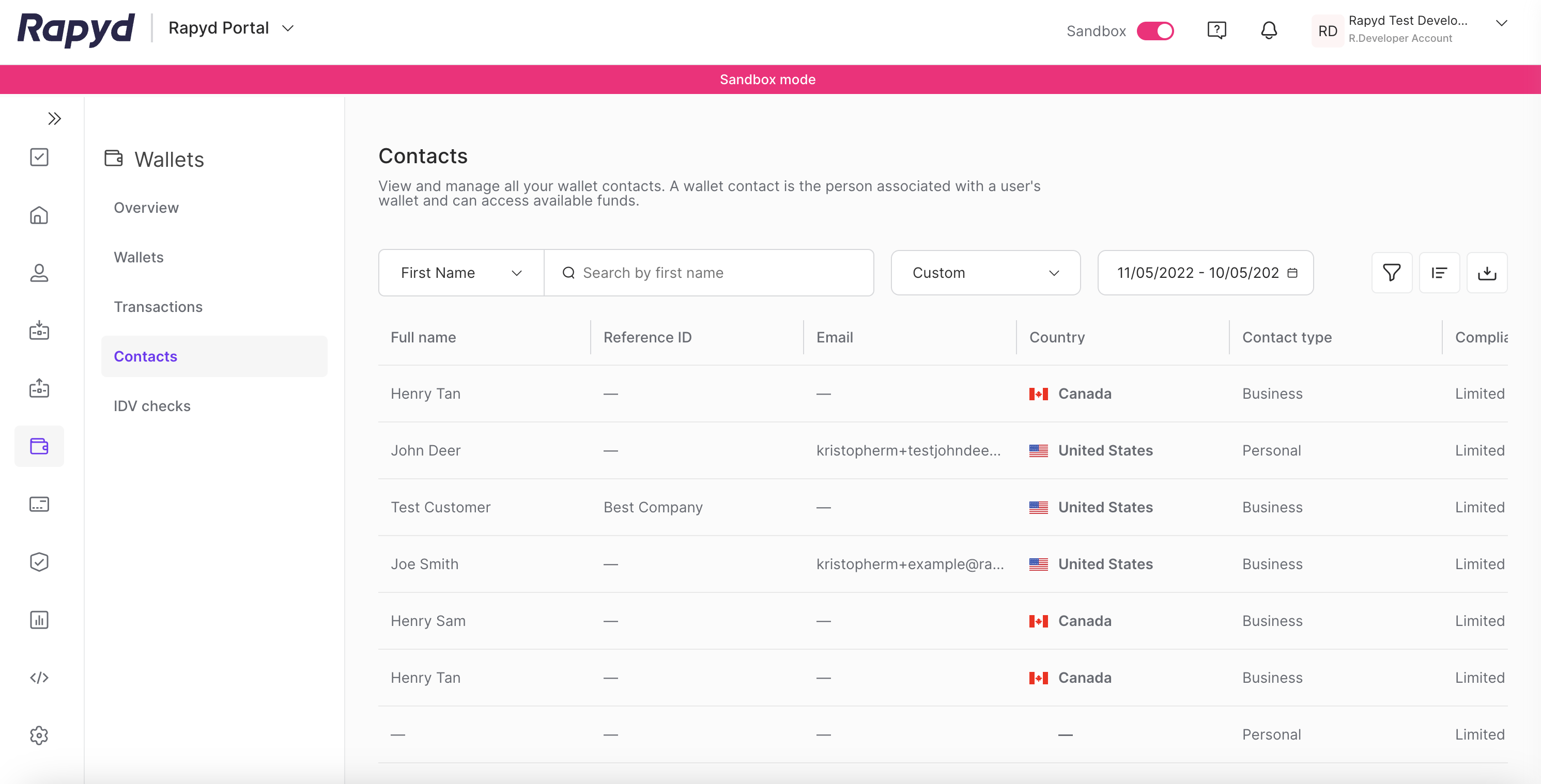Screen dimensions: 1541x784
Task: Expand the account menu chevron
Action: (1501, 23)
